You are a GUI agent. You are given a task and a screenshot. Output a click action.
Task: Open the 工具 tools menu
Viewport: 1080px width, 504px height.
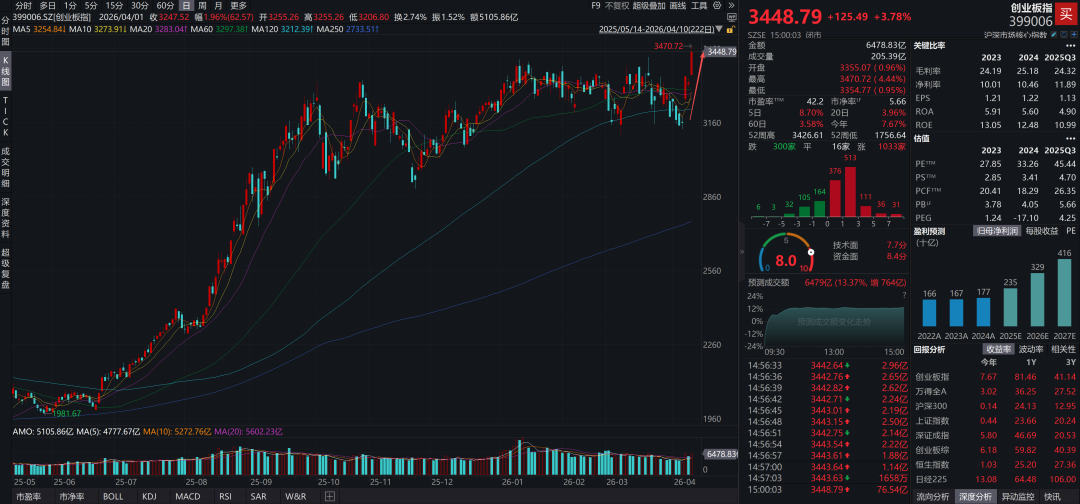[707, 6]
